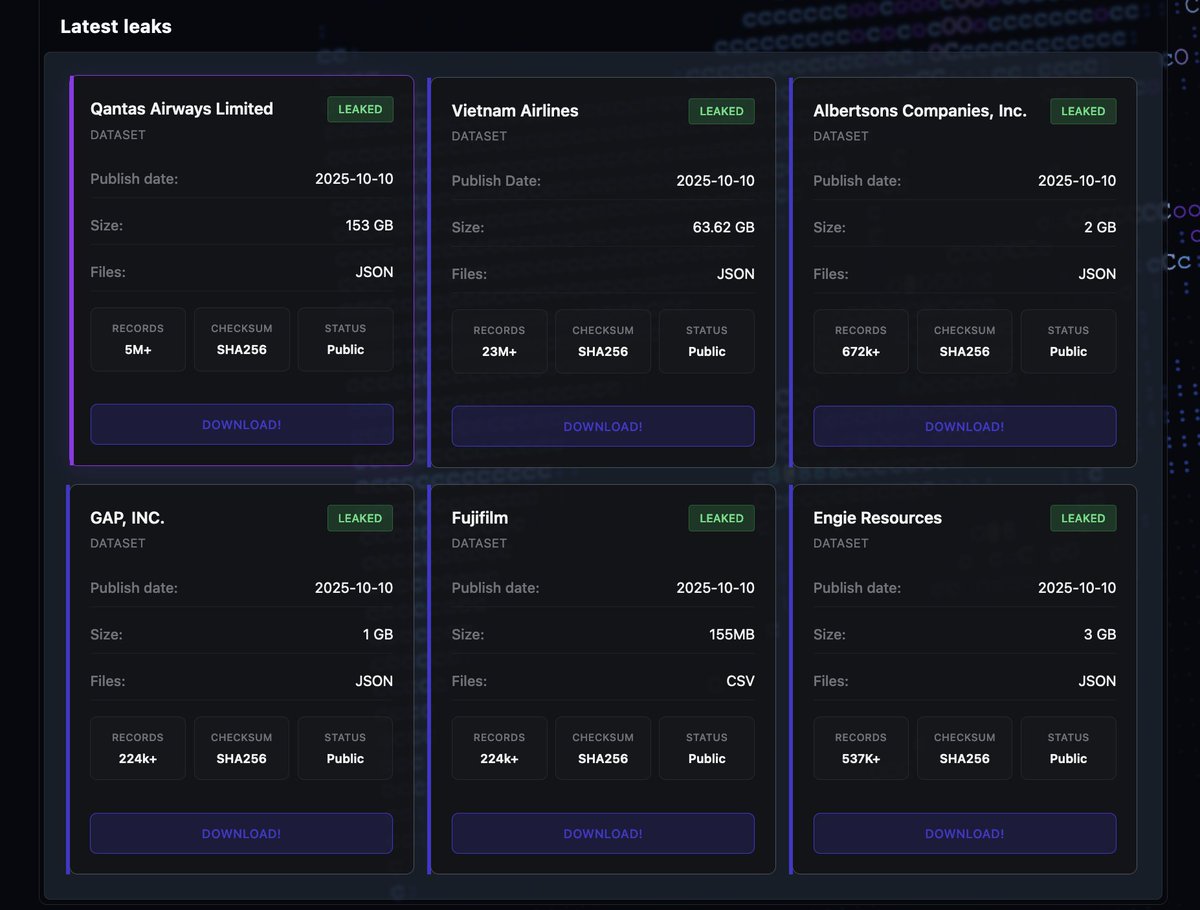The height and width of the screenshot is (910, 1200).
Task: Click the DATASET label under Vietnam Airlines
Action: pyautogui.click(x=479, y=136)
